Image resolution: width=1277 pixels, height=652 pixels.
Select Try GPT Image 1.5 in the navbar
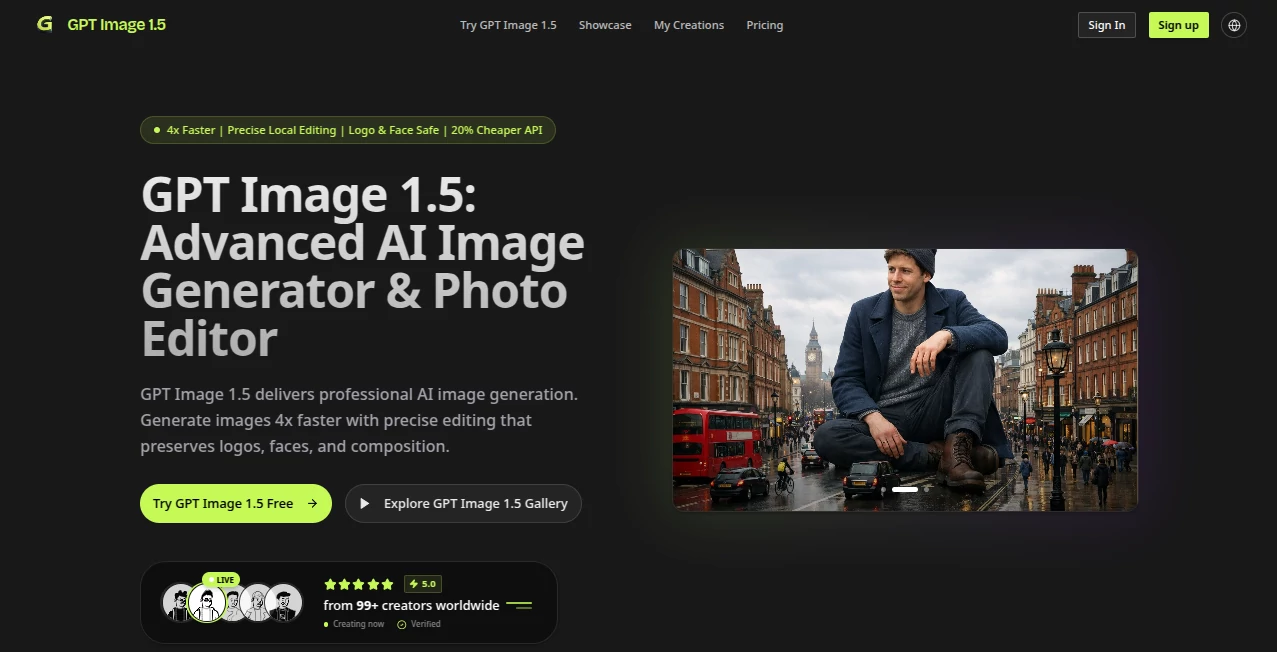(508, 25)
